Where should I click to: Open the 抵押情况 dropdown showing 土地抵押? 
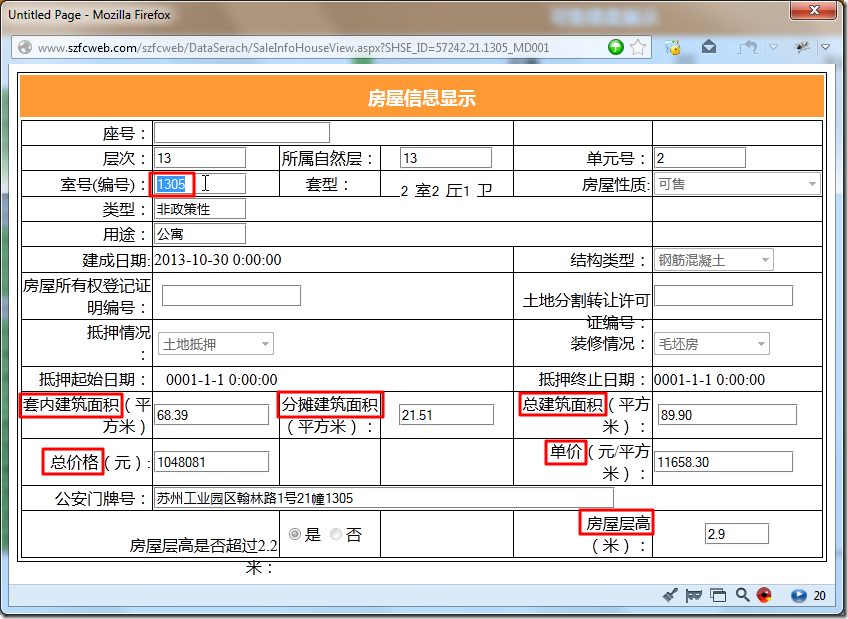pyautogui.click(x=216, y=344)
